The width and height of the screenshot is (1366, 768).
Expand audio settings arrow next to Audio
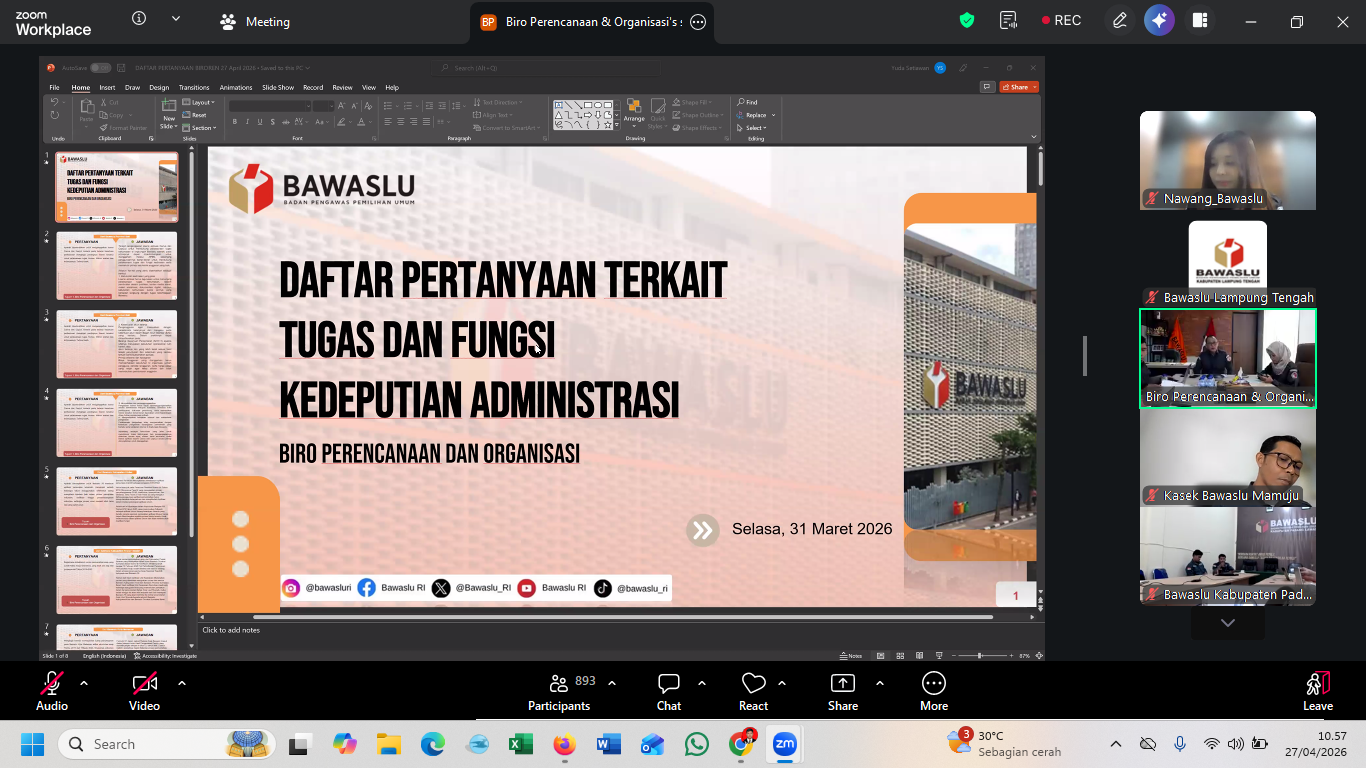tap(84, 683)
